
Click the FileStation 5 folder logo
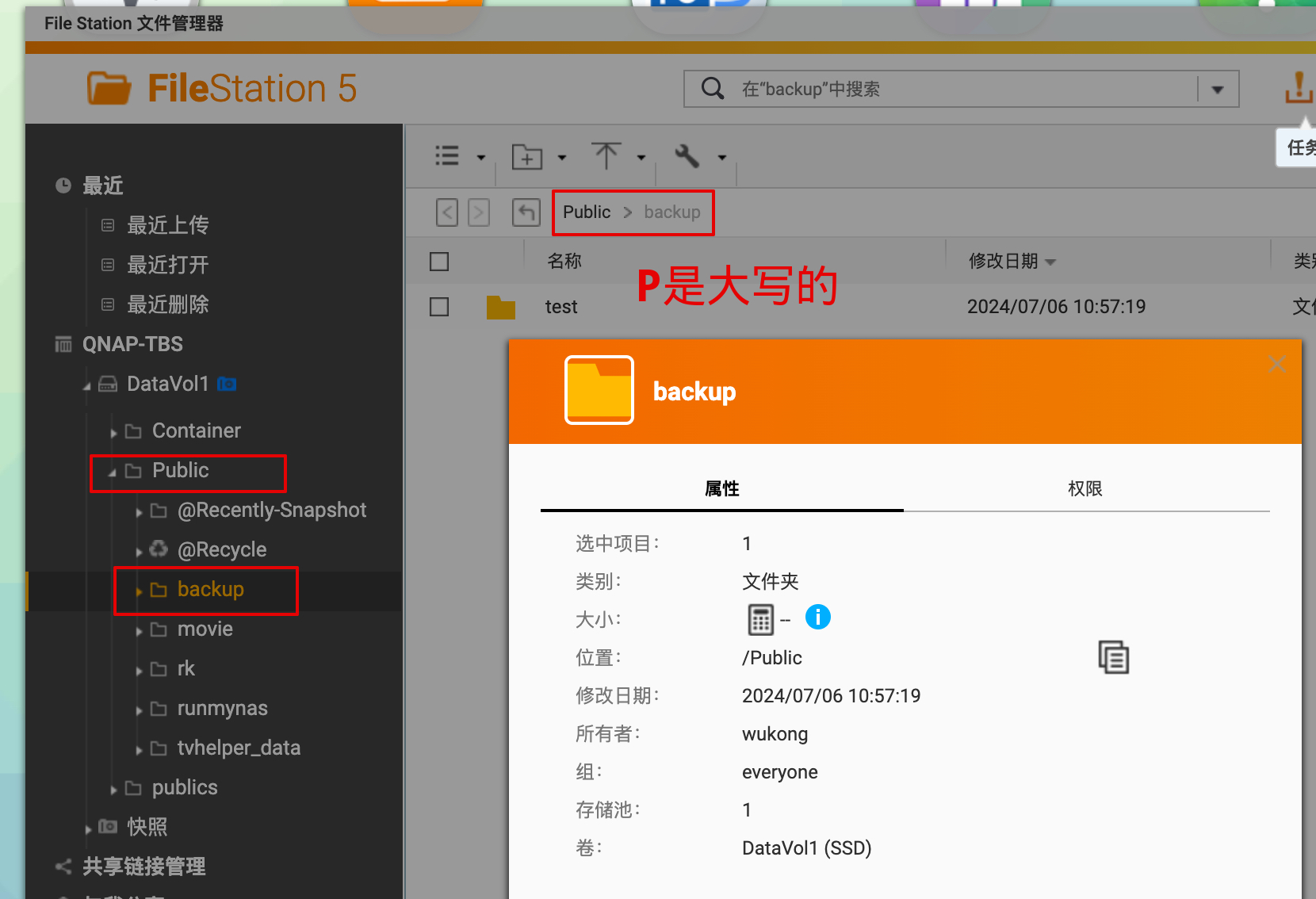tap(109, 88)
